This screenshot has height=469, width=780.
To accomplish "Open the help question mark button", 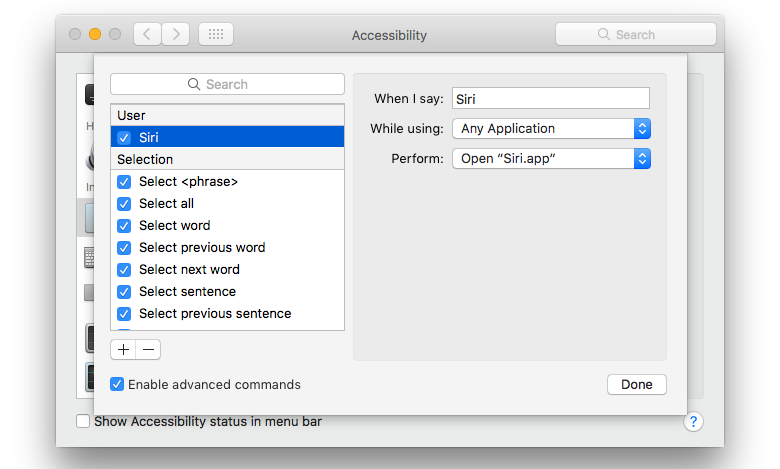I will pos(694,422).
